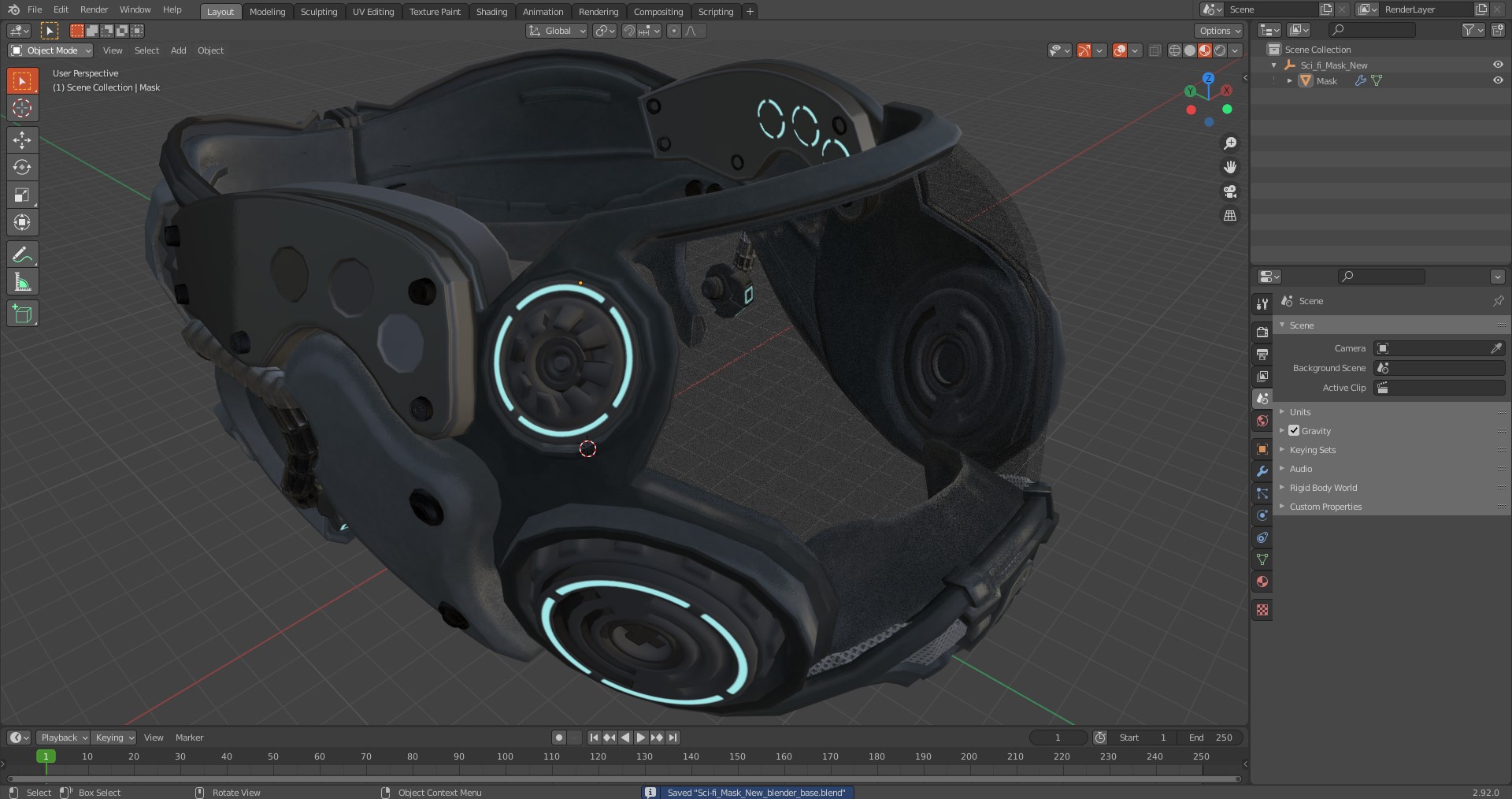This screenshot has width=1512, height=799.
Task: Jump to the last frame
Action: [673, 738]
